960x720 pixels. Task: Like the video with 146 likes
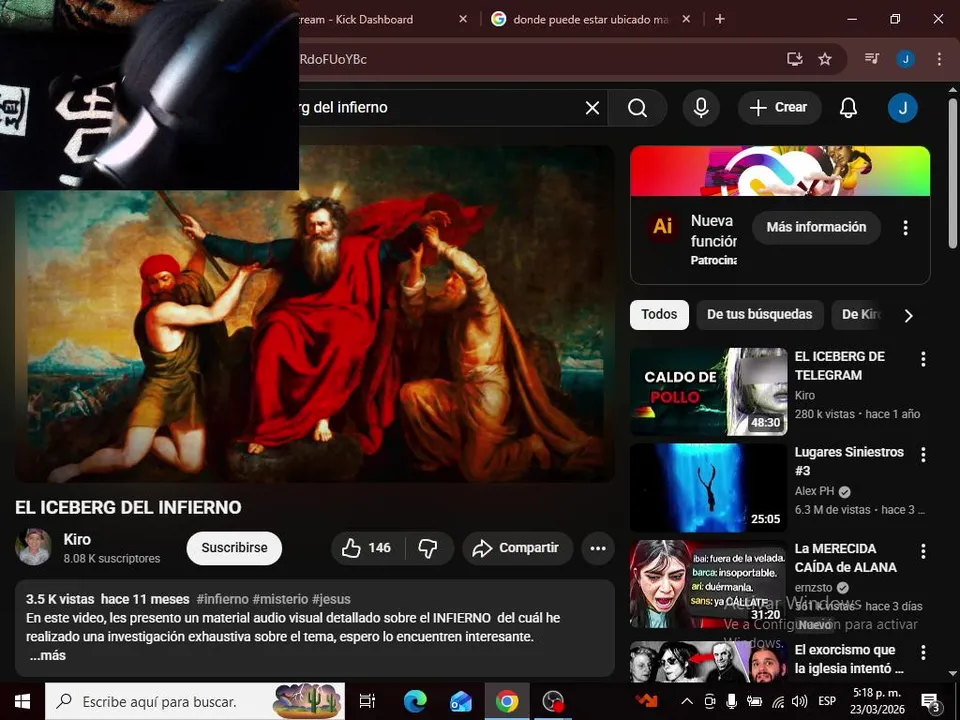coord(367,548)
